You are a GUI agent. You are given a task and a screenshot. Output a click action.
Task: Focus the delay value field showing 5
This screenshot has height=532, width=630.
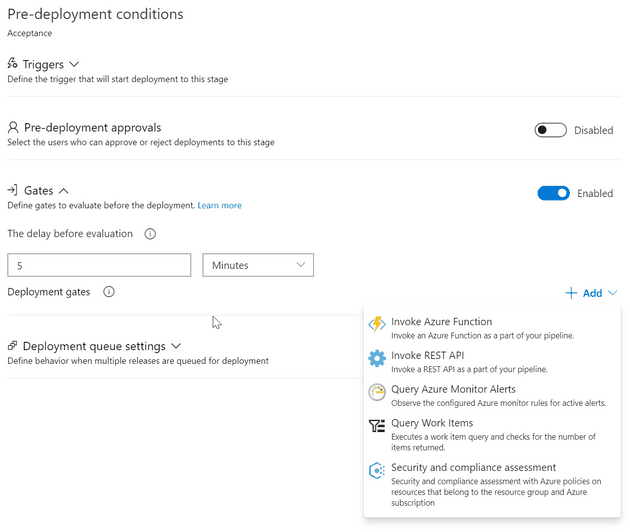99,265
